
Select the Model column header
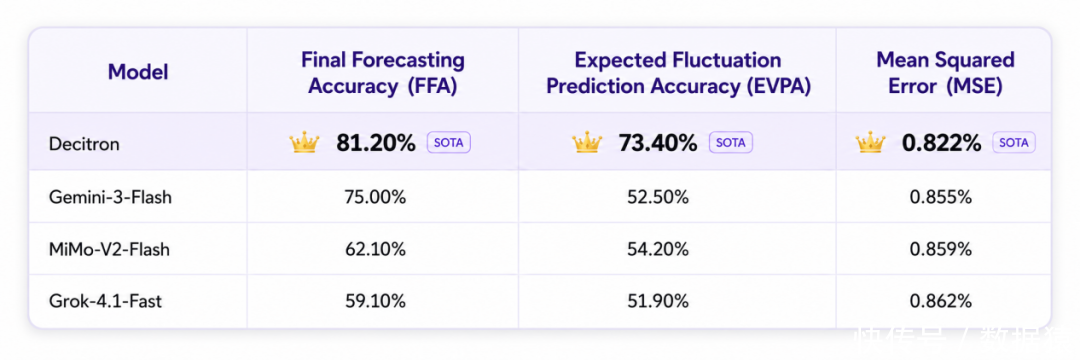138,72
